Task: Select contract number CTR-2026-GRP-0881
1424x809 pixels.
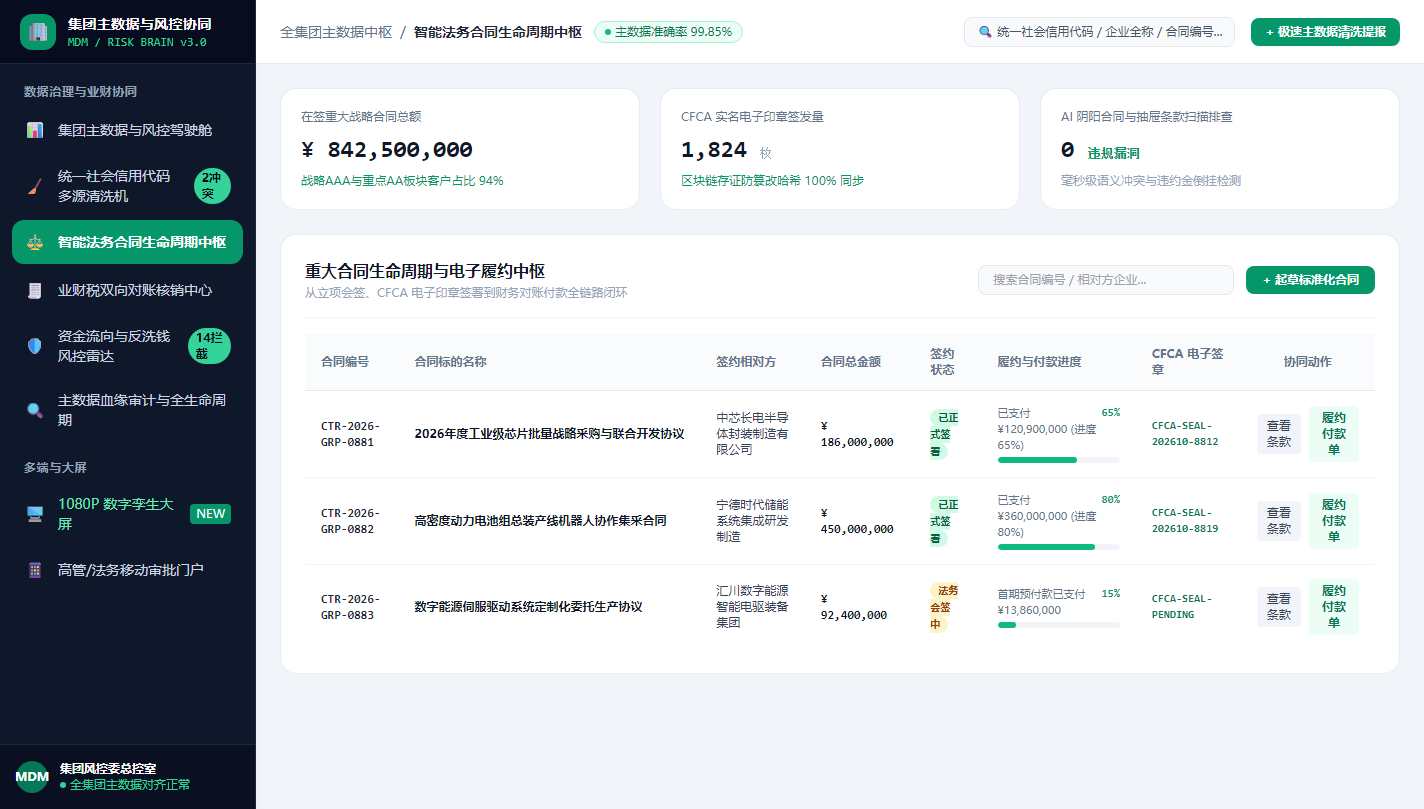Action: [350, 434]
